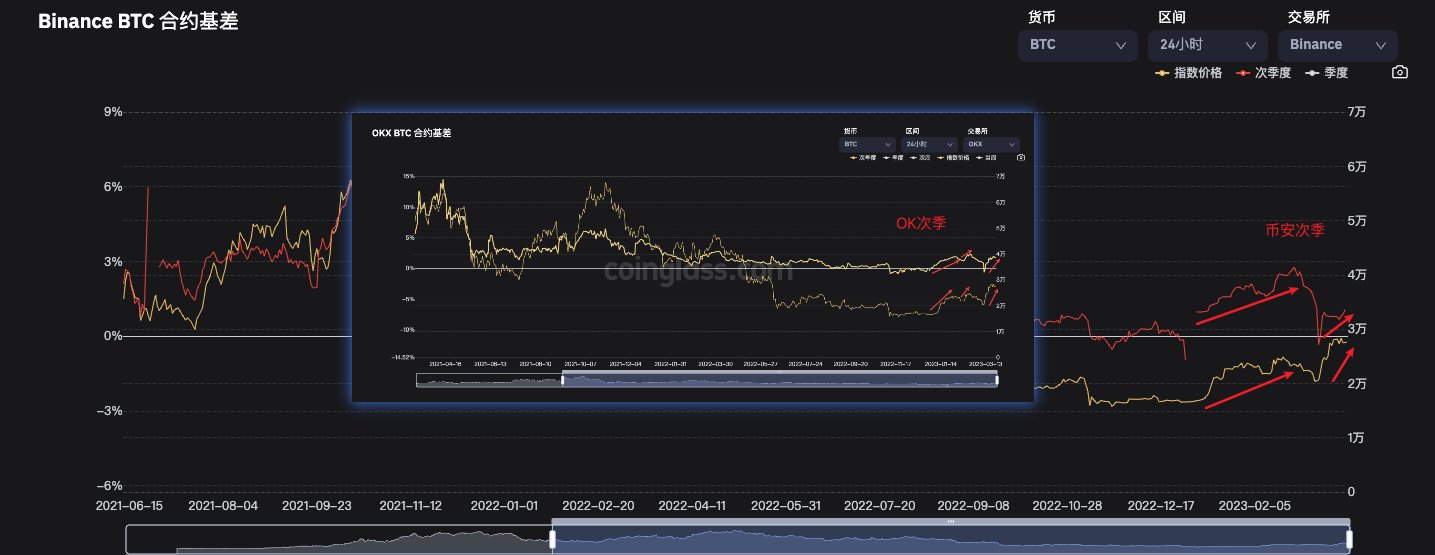The width and height of the screenshot is (1435, 555).
Task: Click the unselected gray area of Binance range slider
Action: tap(338, 538)
